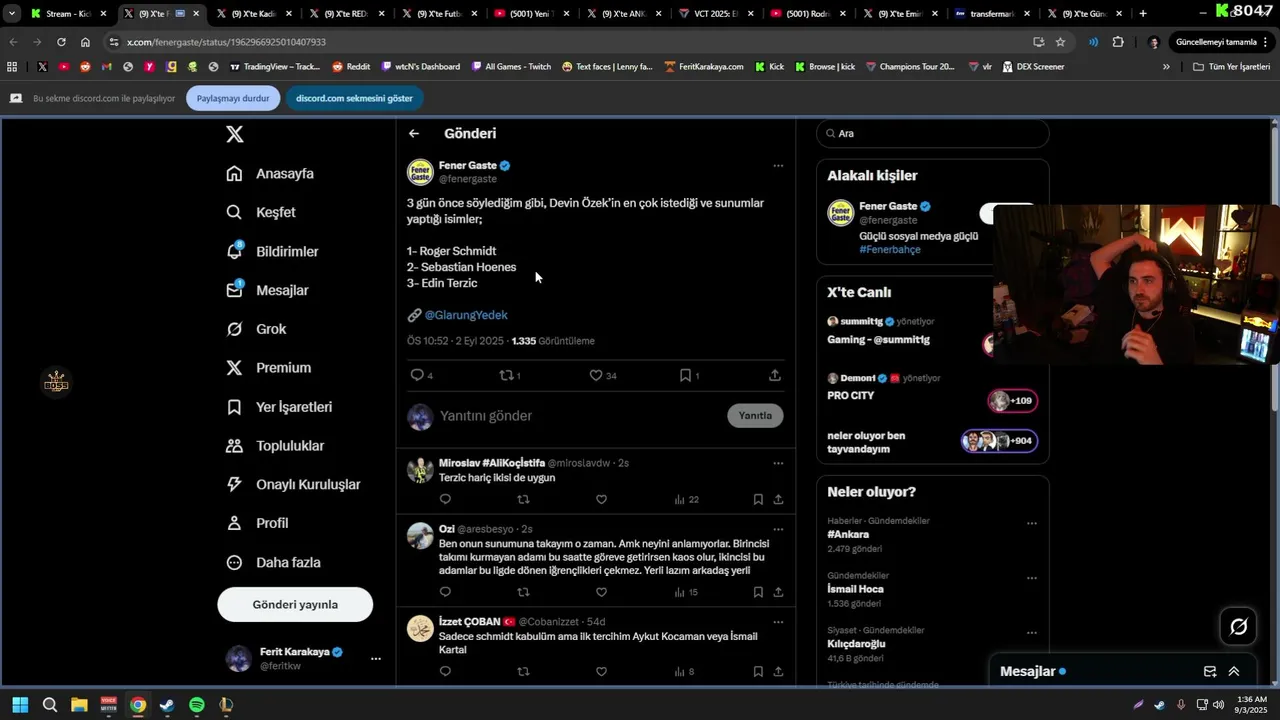
Task: Open a new browser tab
Action: coord(1143,14)
